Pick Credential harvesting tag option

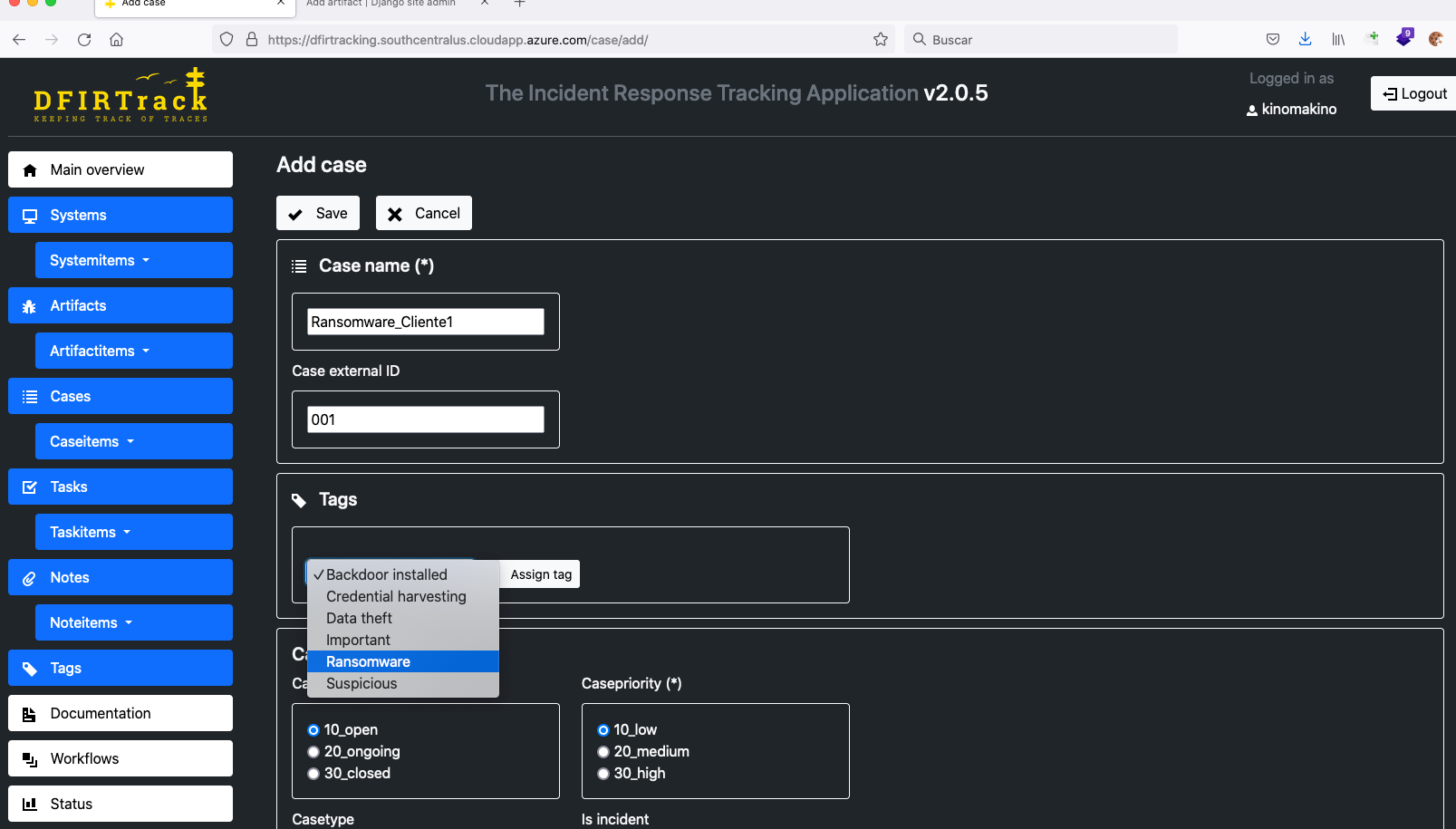(x=396, y=597)
